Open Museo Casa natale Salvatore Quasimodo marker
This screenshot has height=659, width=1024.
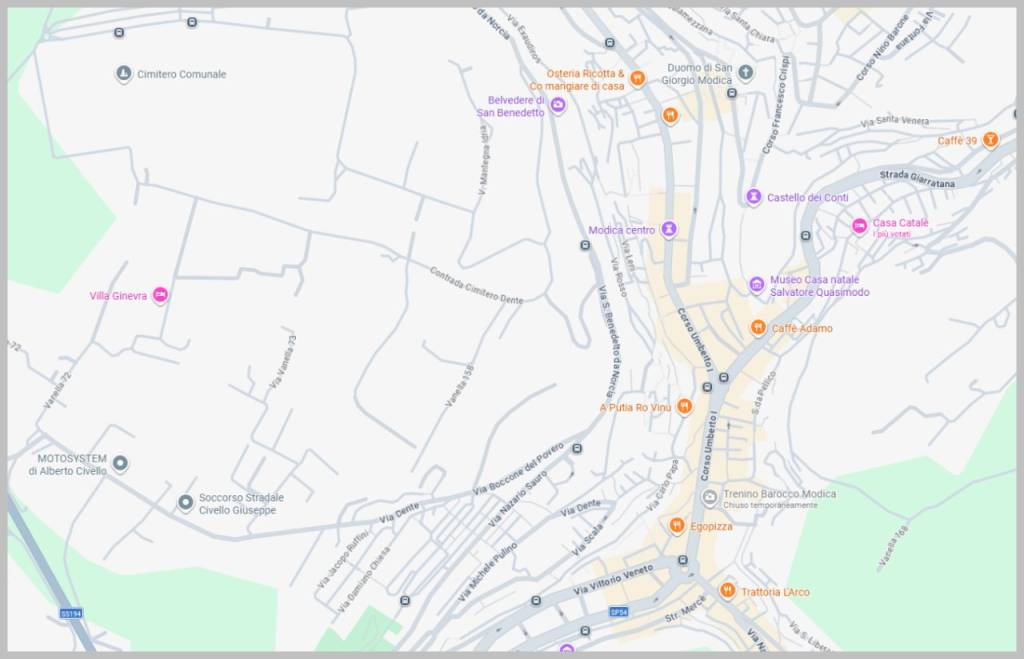pyautogui.click(x=757, y=285)
